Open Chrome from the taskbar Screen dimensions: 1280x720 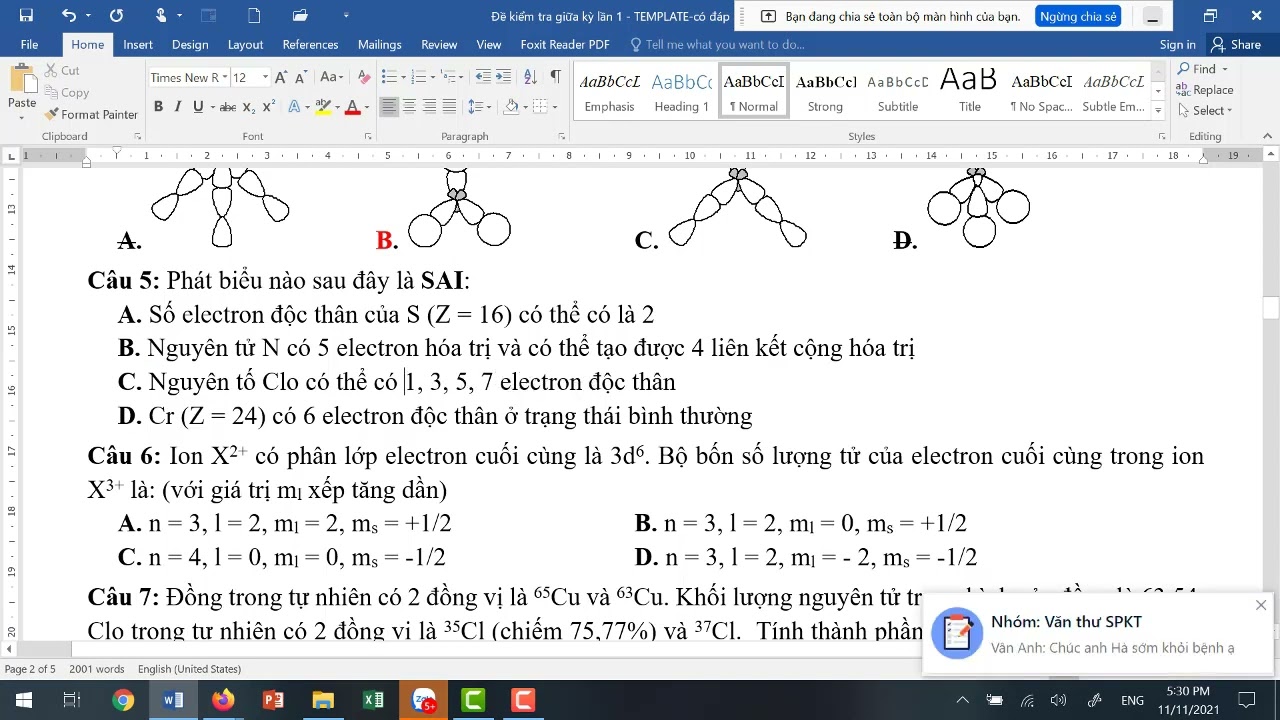(123, 700)
